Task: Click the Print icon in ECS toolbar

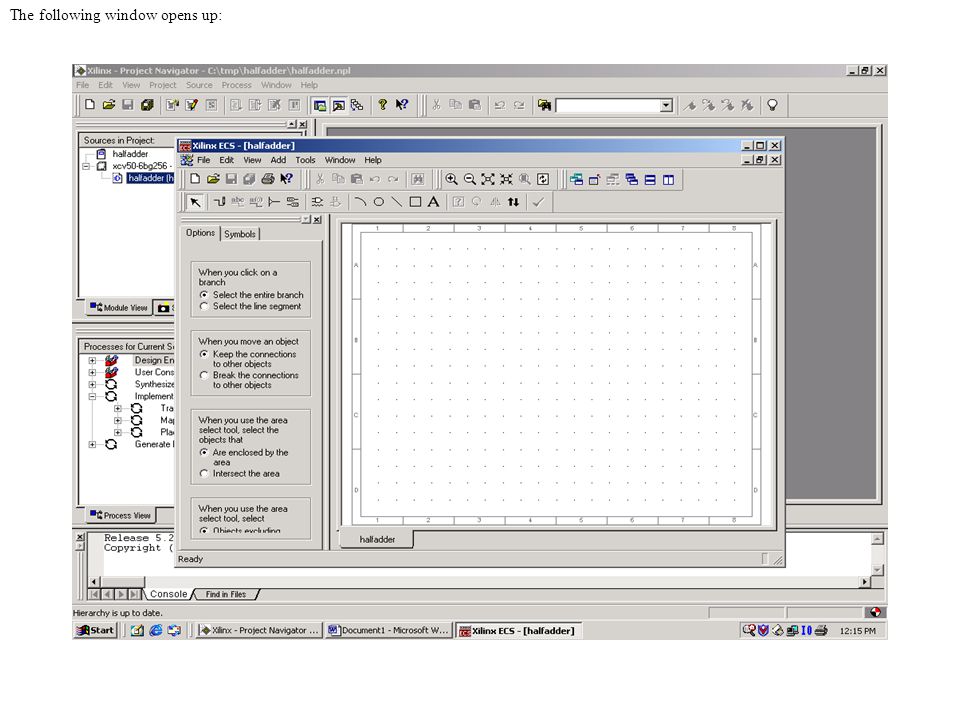Action: [x=268, y=179]
